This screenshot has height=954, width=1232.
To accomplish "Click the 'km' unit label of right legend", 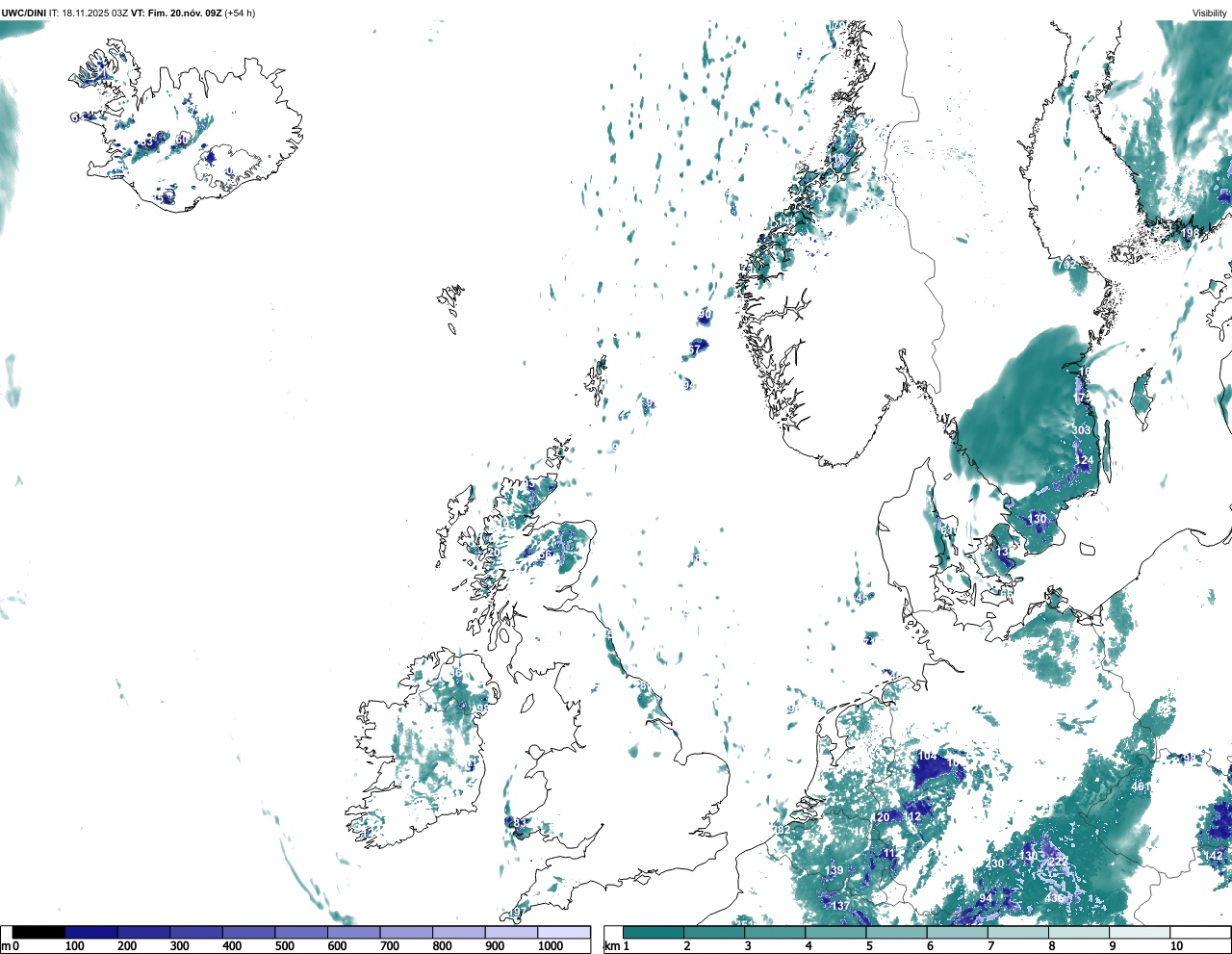I will click(612, 946).
